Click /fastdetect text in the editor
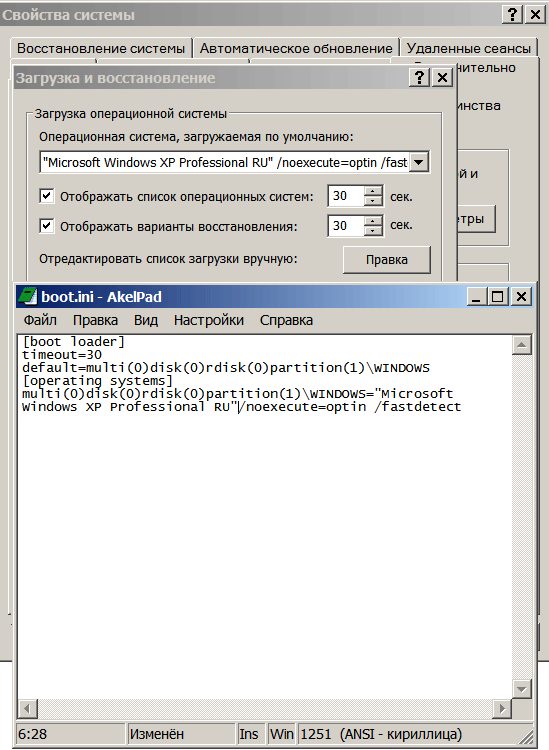The image size is (549, 750). 417,407
